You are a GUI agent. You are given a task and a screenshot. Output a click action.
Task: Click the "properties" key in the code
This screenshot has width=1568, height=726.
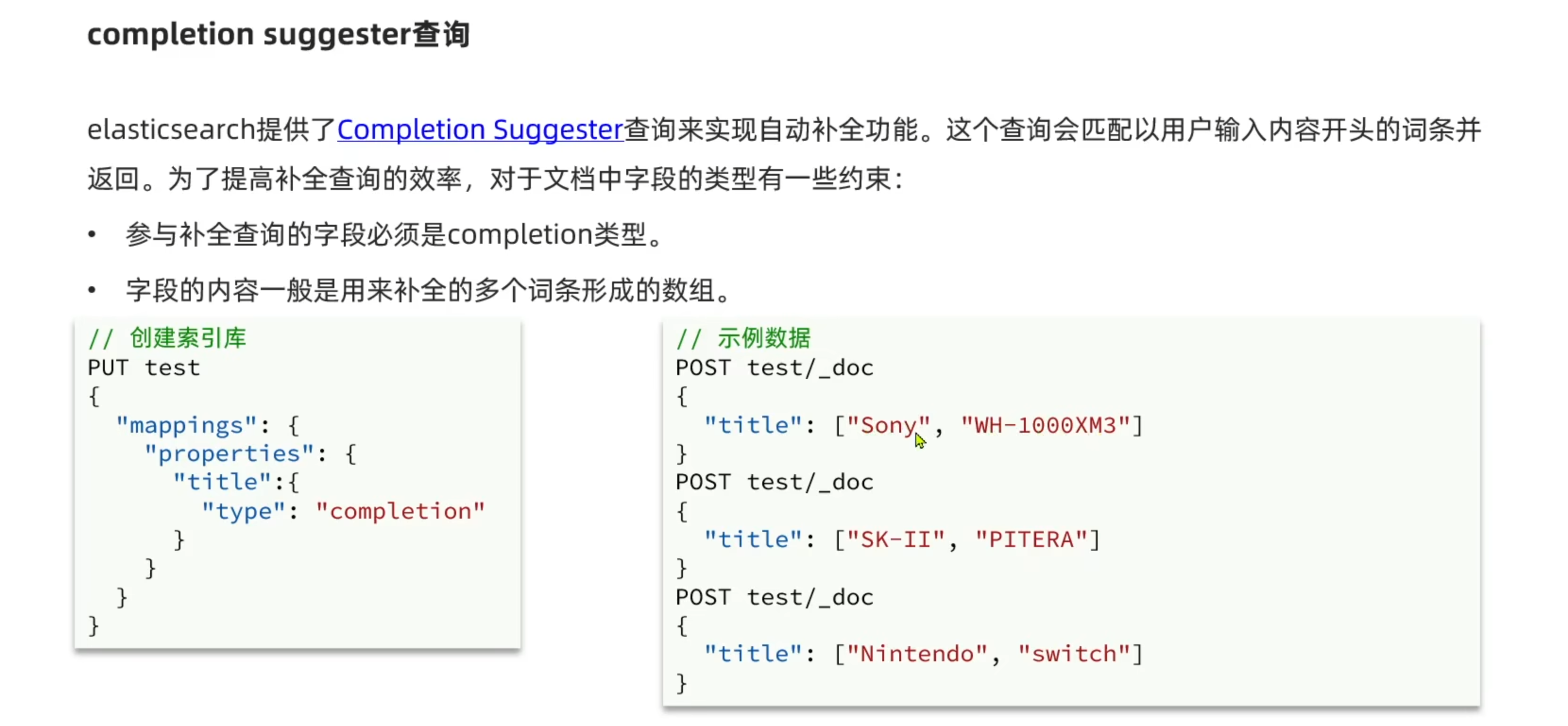[229, 454]
